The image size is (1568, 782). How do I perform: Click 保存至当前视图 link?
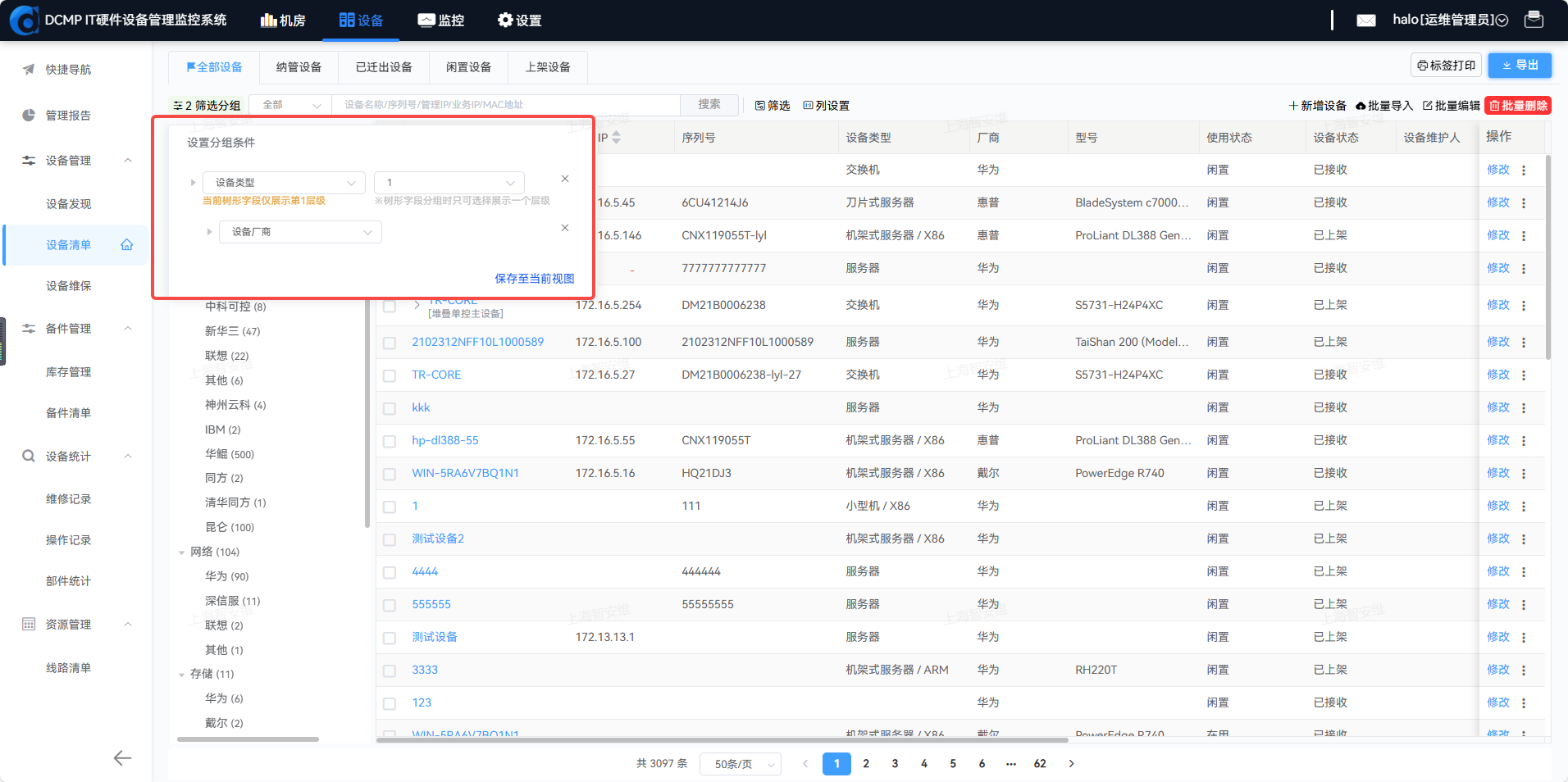click(535, 279)
